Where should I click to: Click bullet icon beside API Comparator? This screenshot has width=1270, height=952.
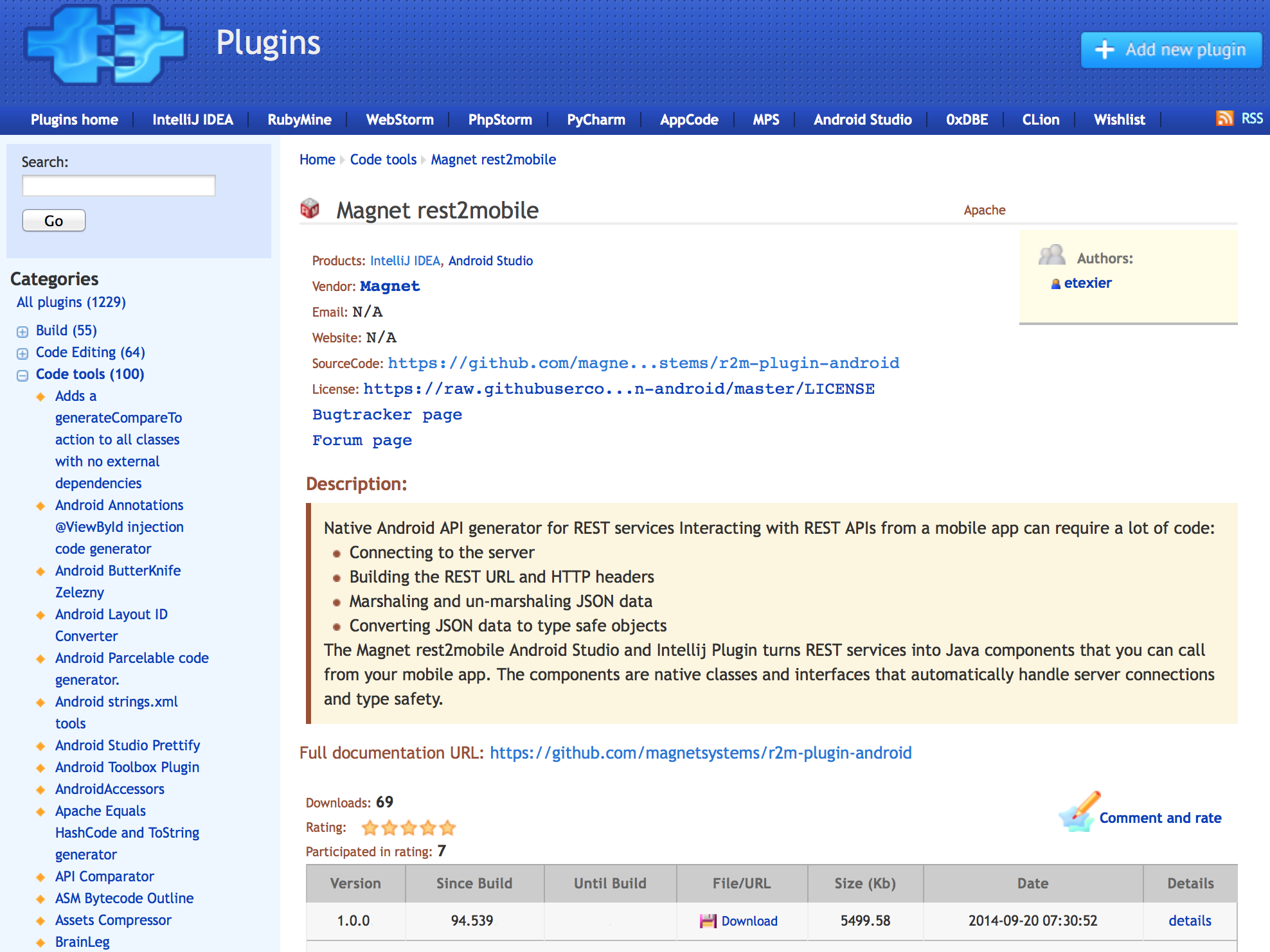[x=40, y=877]
